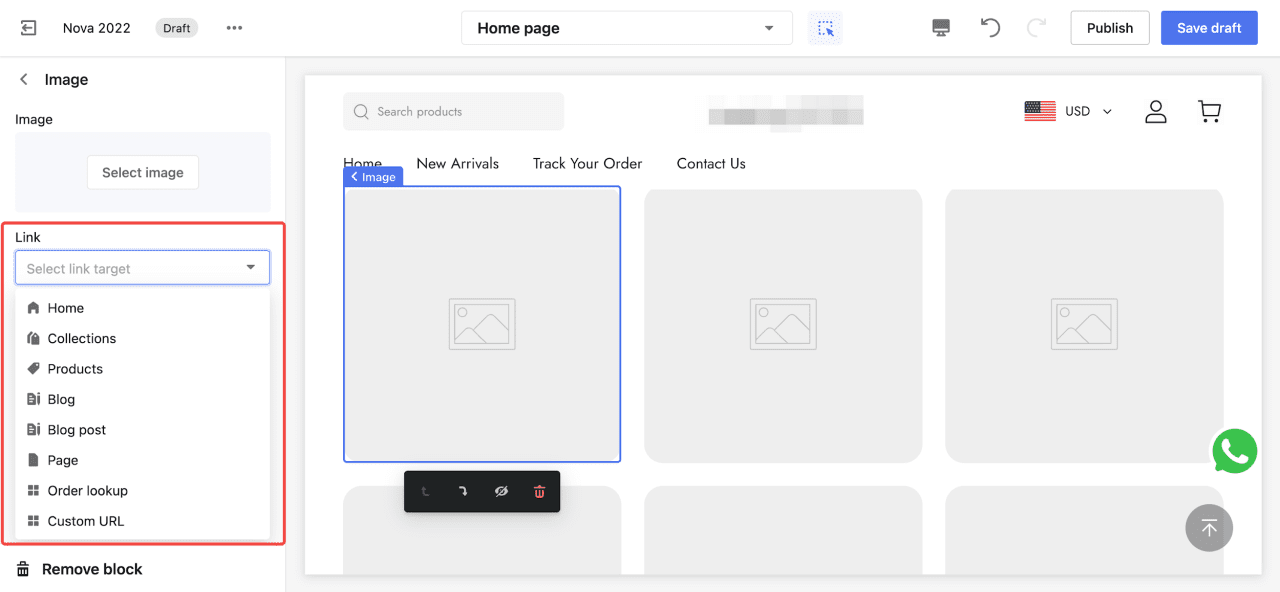Open the three-dot more options menu
This screenshot has width=1280, height=592.
(x=234, y=28)
